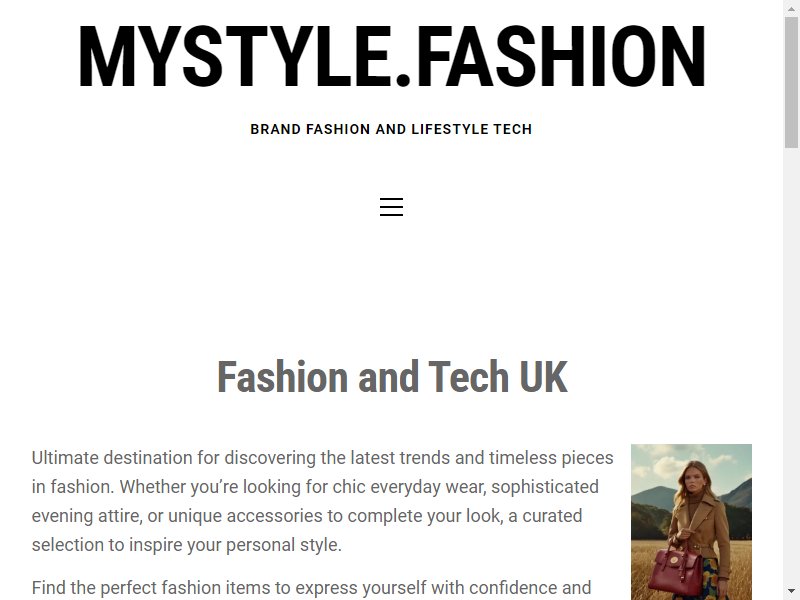
Task: Click the vertical scrollbar thumb
Action: coord(791,82)
